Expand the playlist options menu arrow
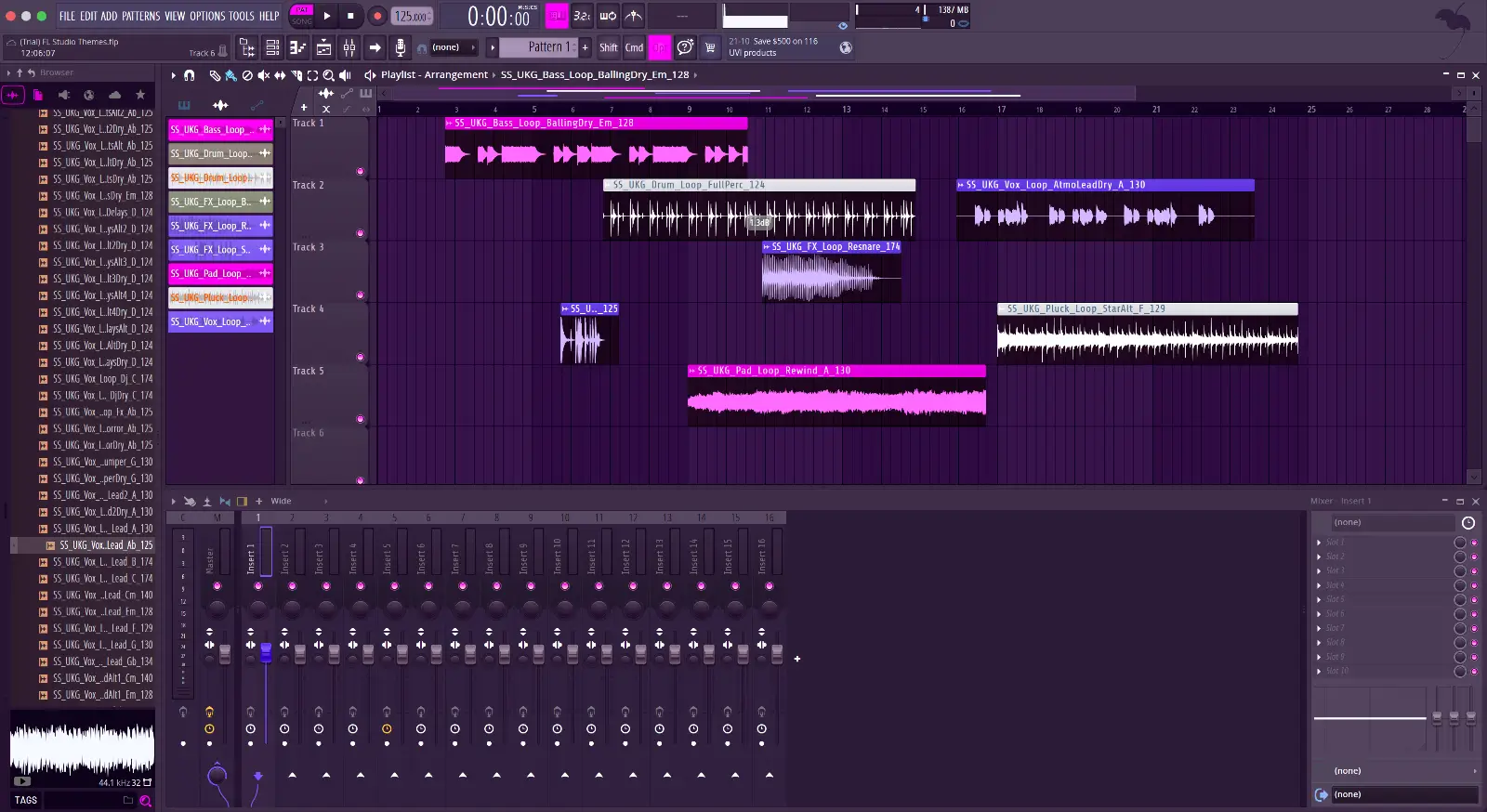The image size is (1487, 812). coord(173,75)
